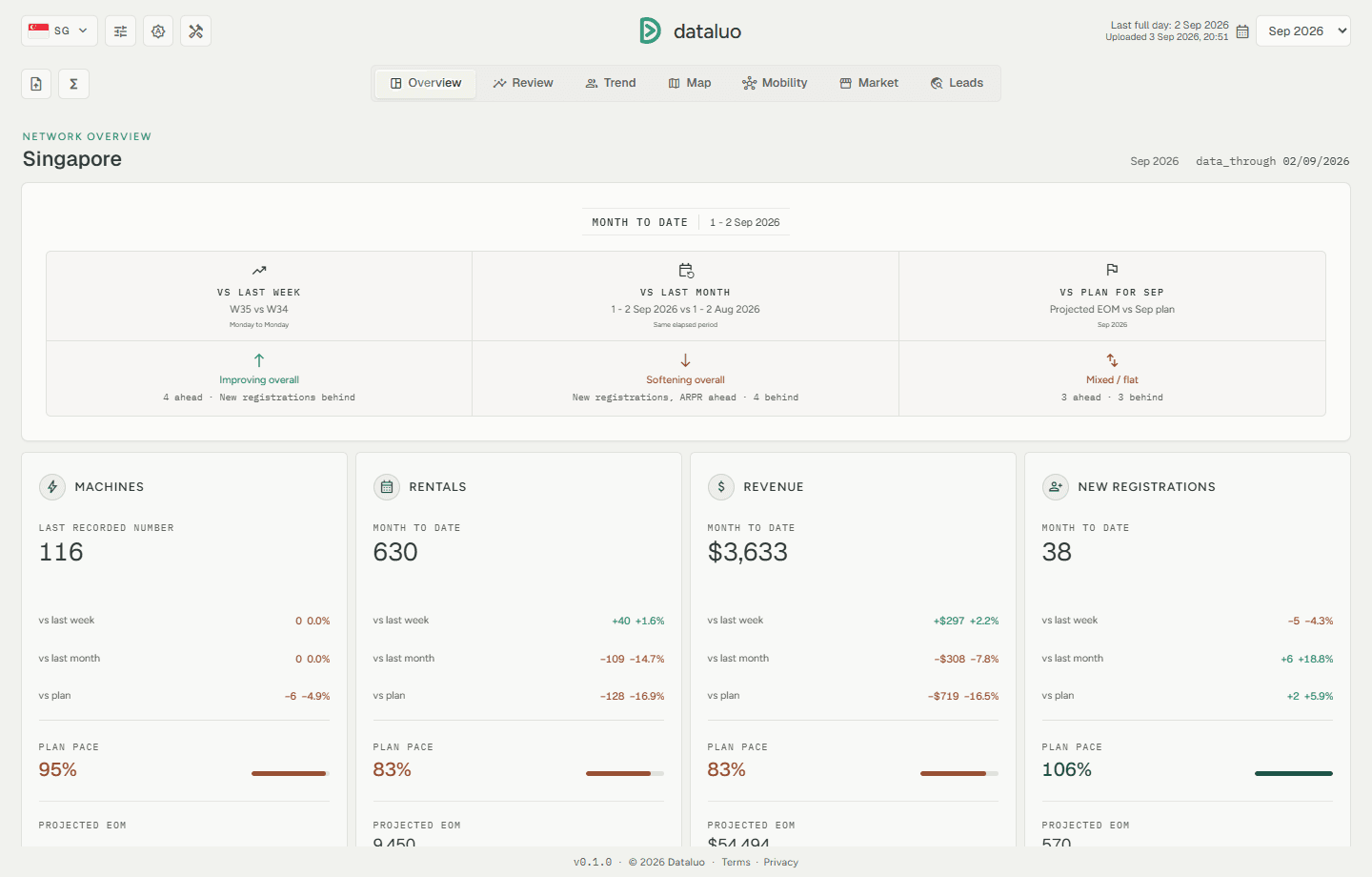Click the '1 - 2 Sep 2026' date range label

coord(745,222)
